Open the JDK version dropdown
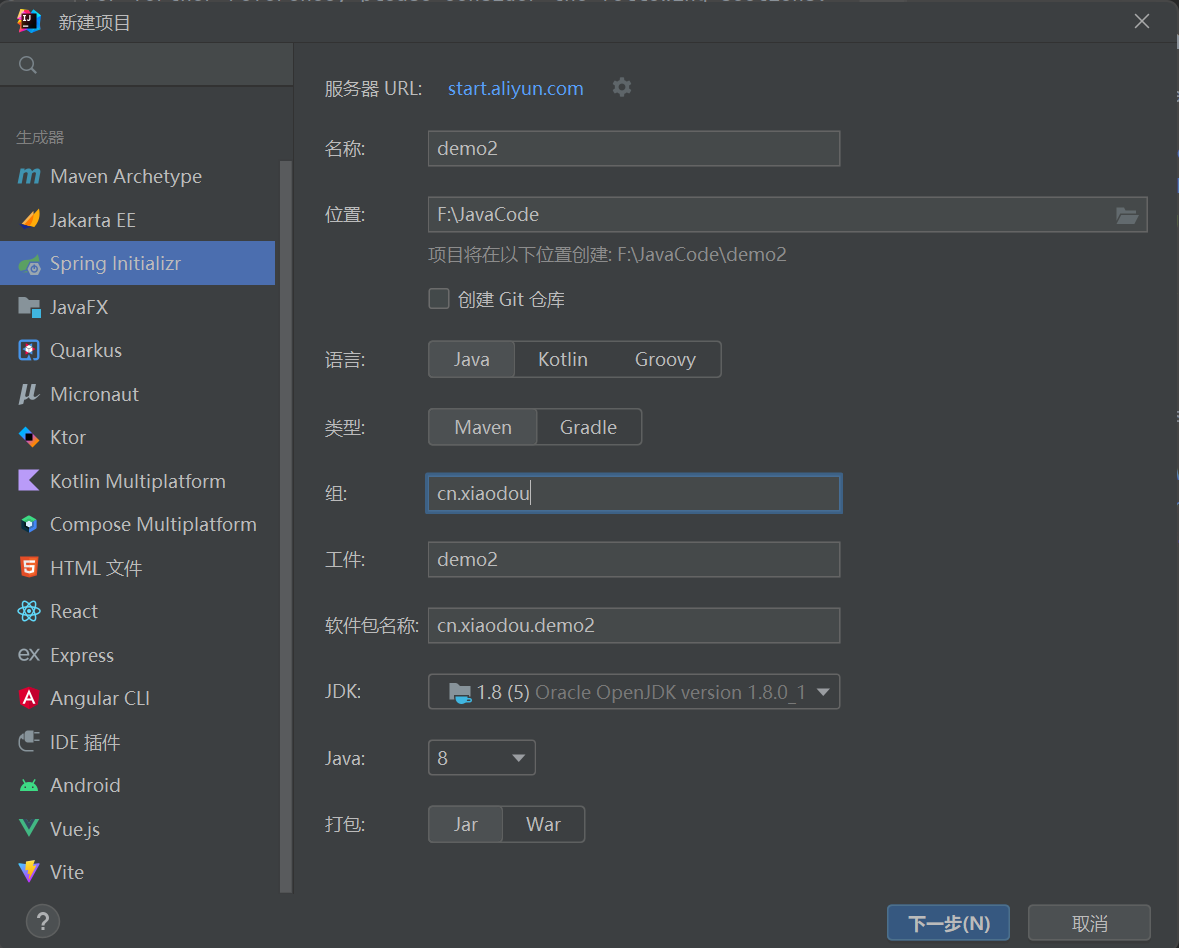This screenshot has height=948, width=1179. coord(634,692)
